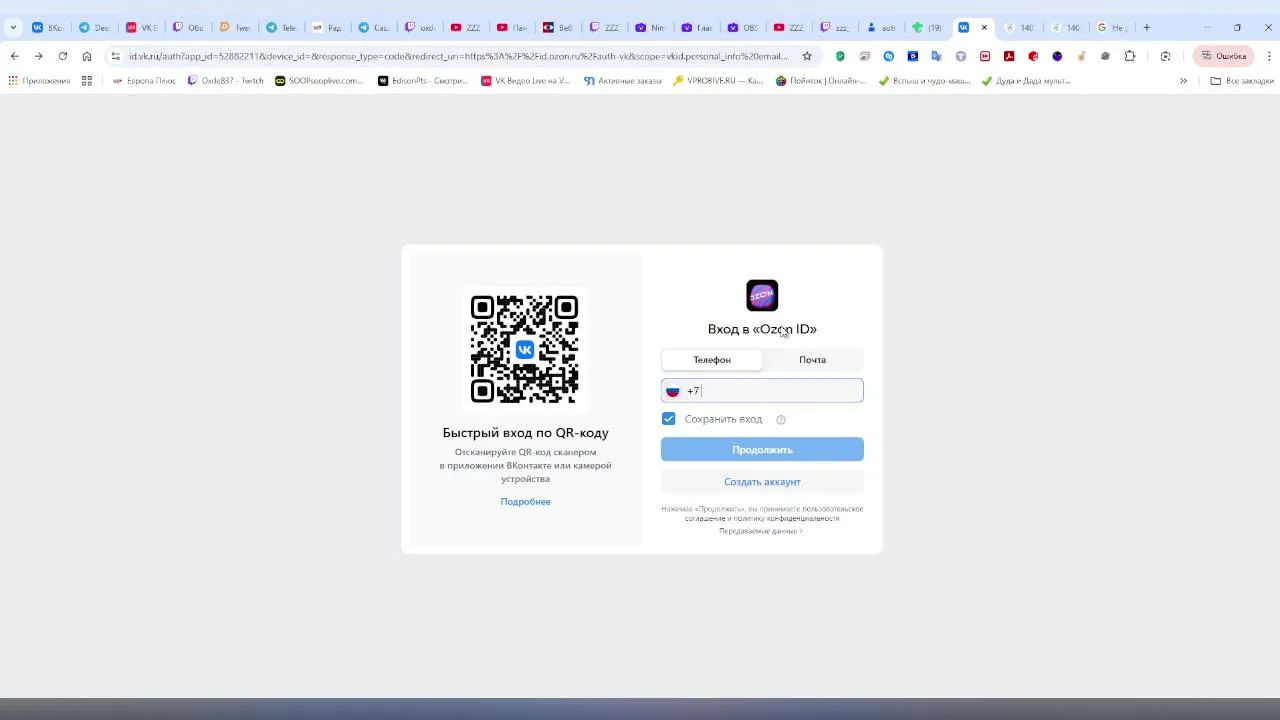This screenshot has height=720, width=1280.
Task: Open the Вспыш и чудо-маш bookmark
Action: (924, 81)
